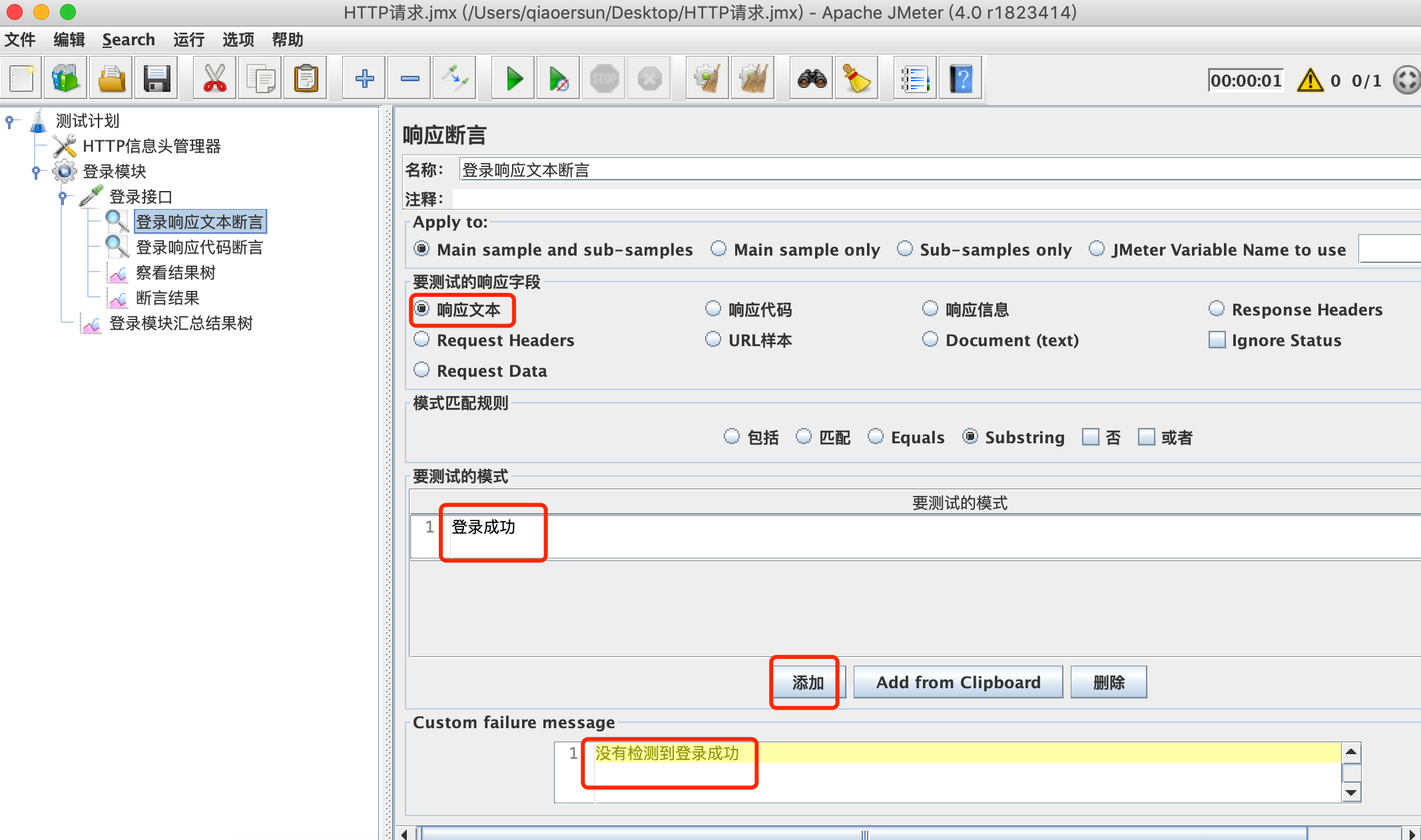
Task: Click the Save floppy disk icon
Action: (157, 79)
